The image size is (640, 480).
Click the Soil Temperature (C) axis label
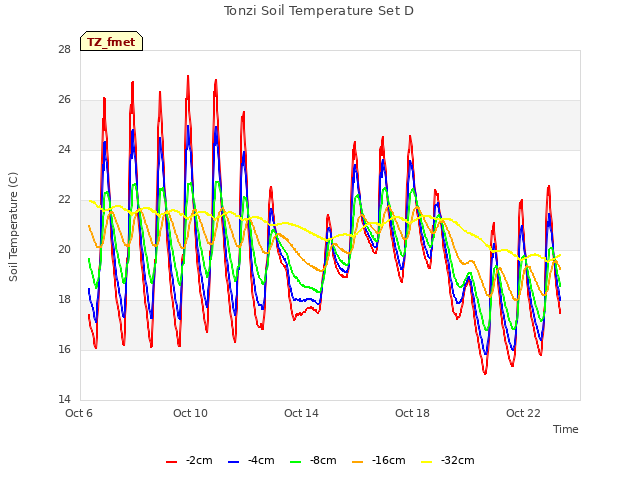click(13, 227)
